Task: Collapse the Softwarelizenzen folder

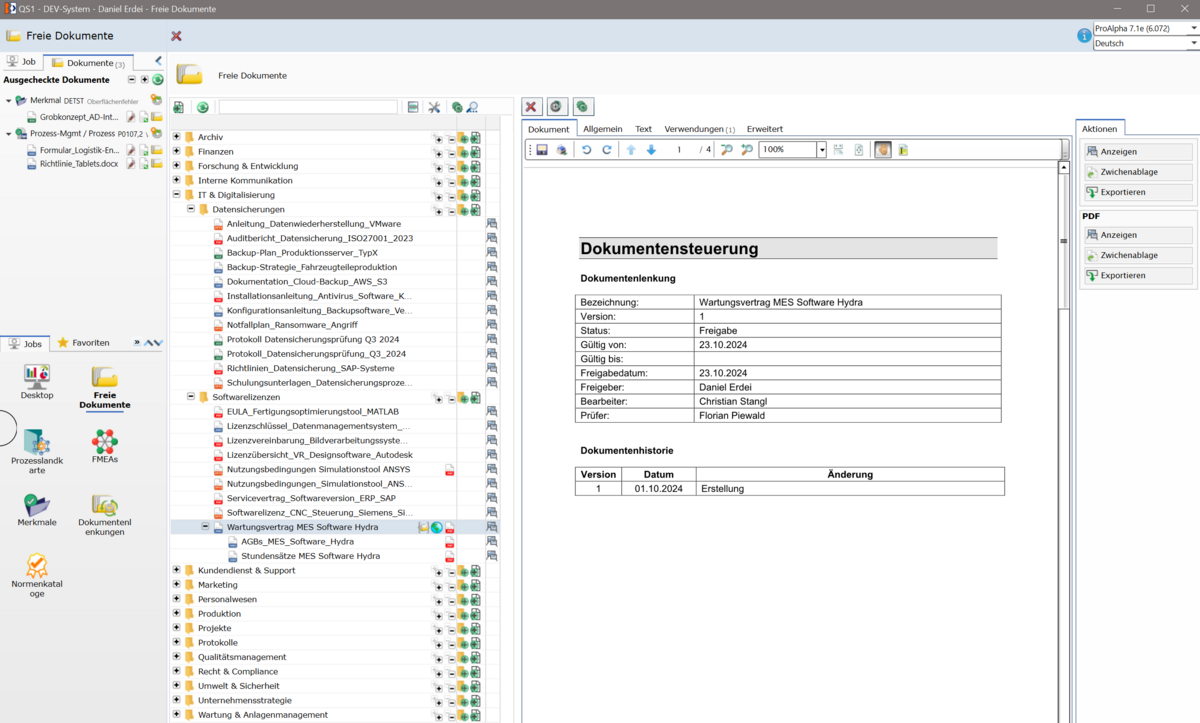Action: (x=191, y=397)
